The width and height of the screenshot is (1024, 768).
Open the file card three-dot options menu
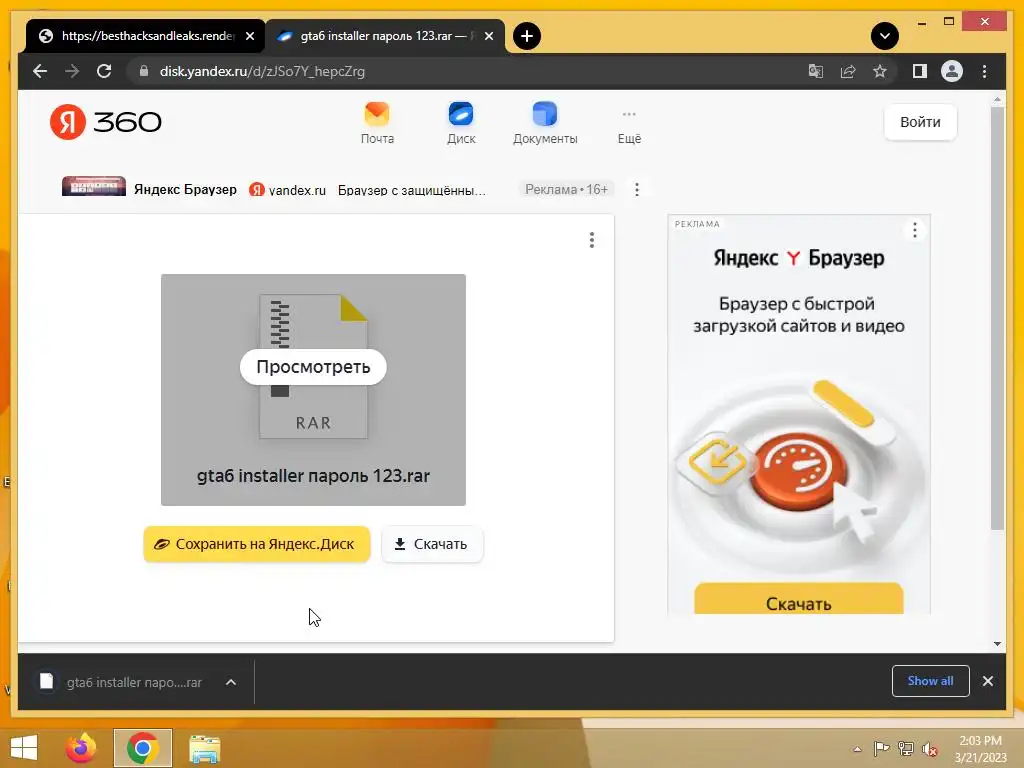pyautogui.click(x=592, y=240)
